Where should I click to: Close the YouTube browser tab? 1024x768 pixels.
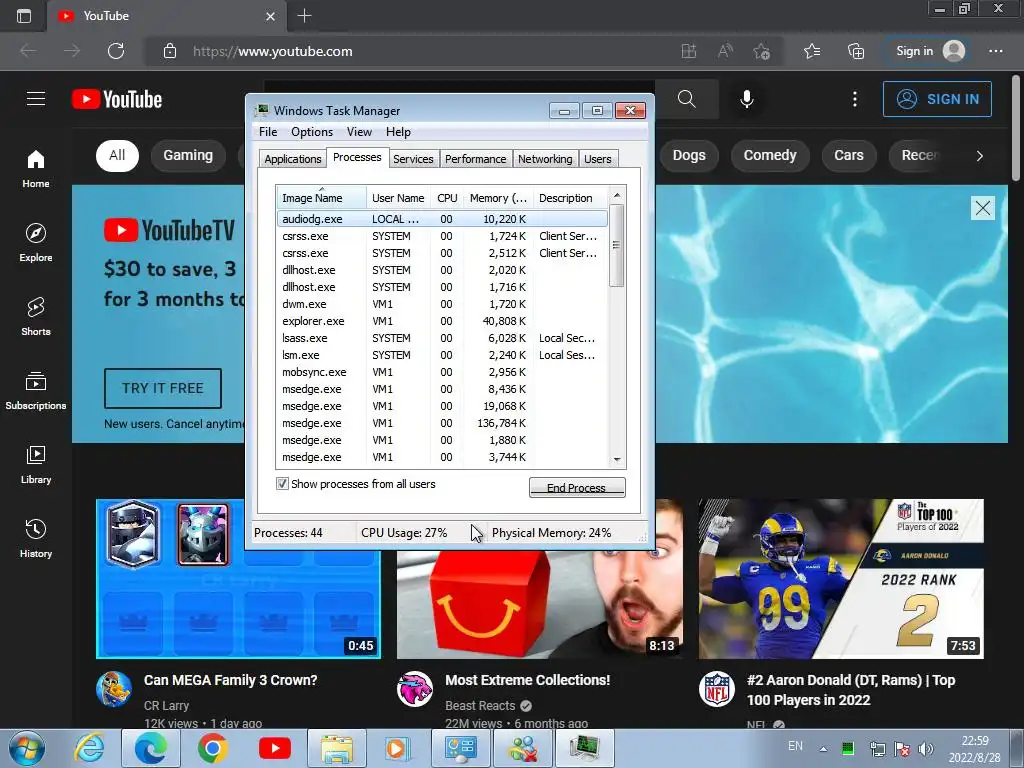click(270, 16)
